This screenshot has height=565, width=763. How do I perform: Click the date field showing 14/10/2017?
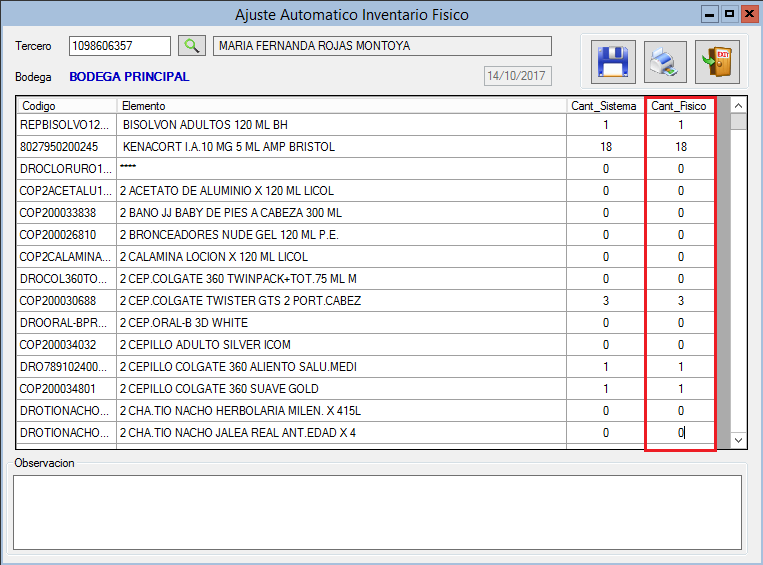(x=516, y=76)
